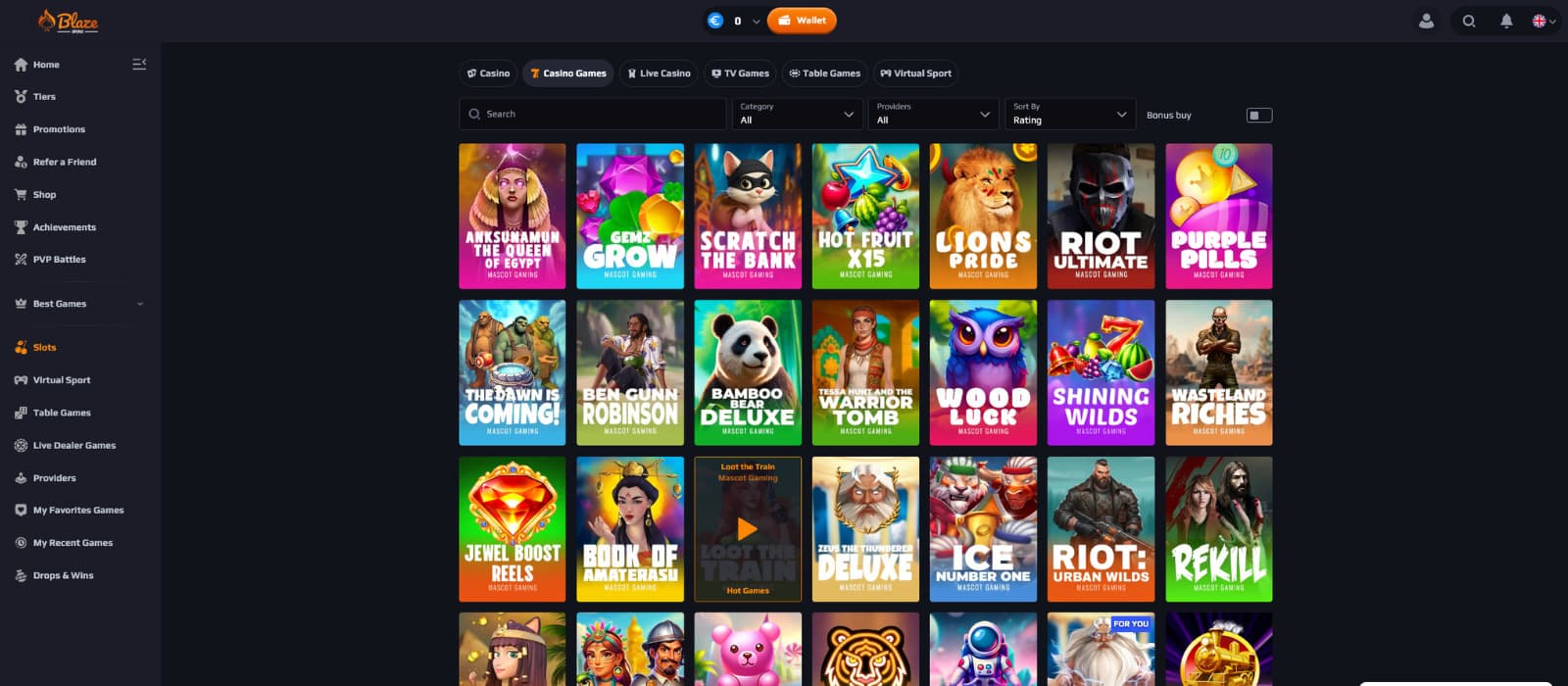1568x686 pixels.
Task: Switch to the TV Games tab
Action: [x=740, y=73]
